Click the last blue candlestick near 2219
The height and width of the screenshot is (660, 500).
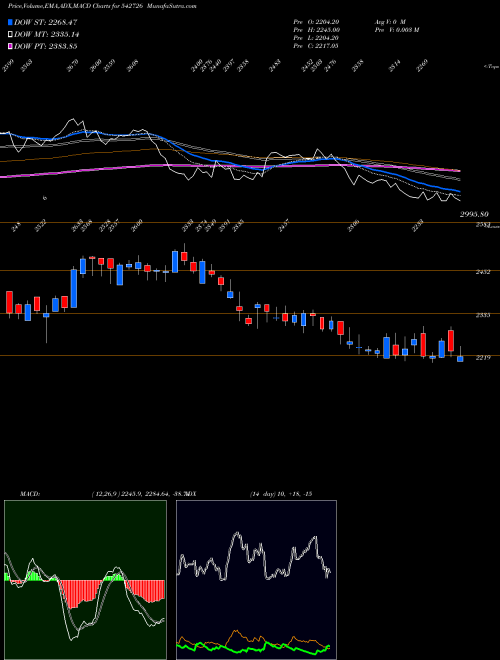click(460, 359)
